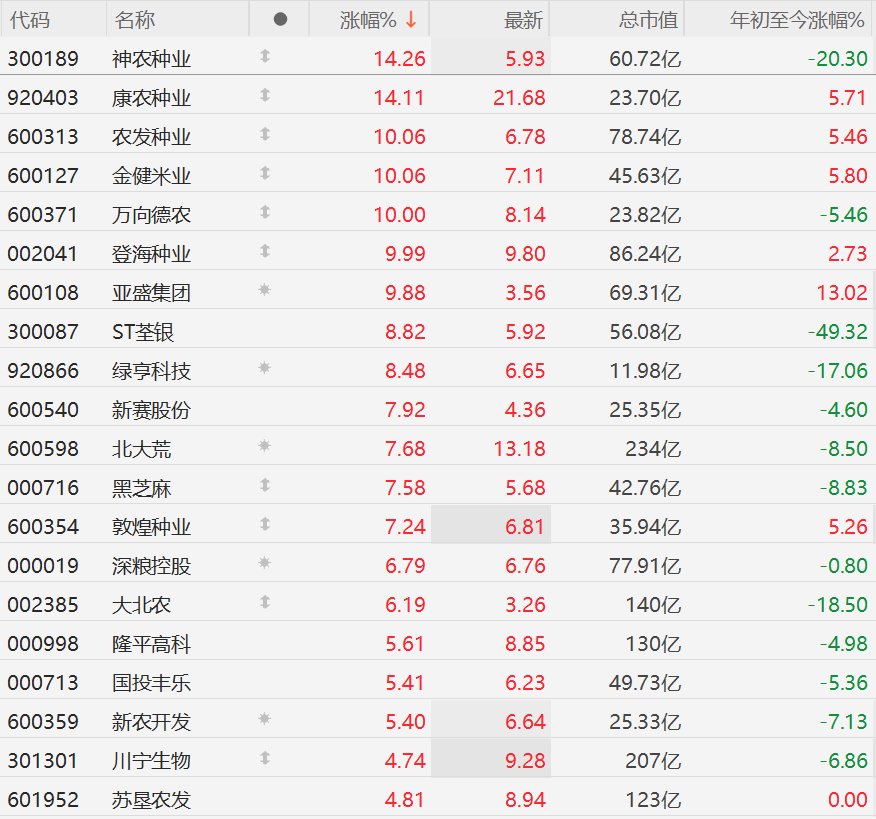The height and width of the screenshot is (819, 876).
Task: Open the 深粮控股 stock name
Action: pos(151,566)
